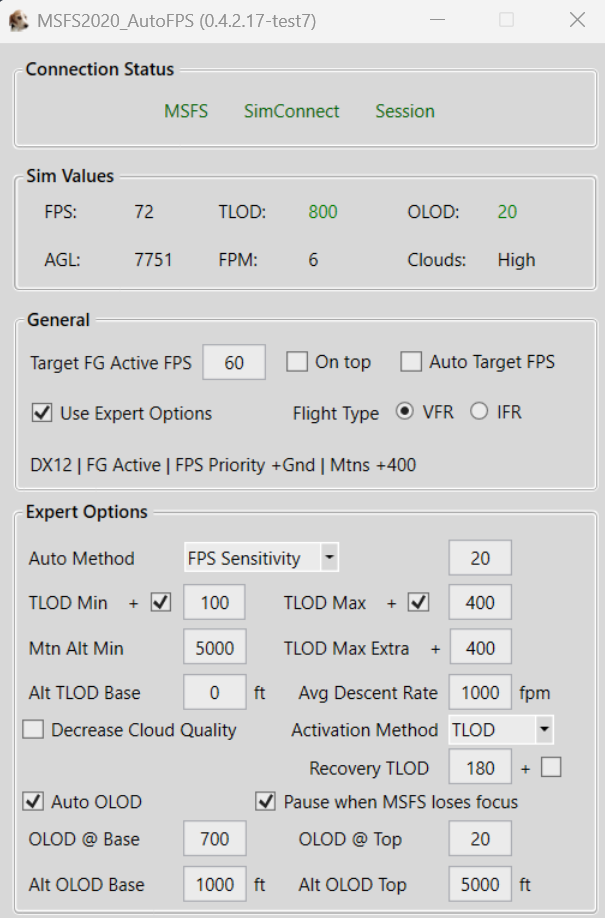Uncheck Use Expert Options
605x918 pixels.
pos(42,413)
